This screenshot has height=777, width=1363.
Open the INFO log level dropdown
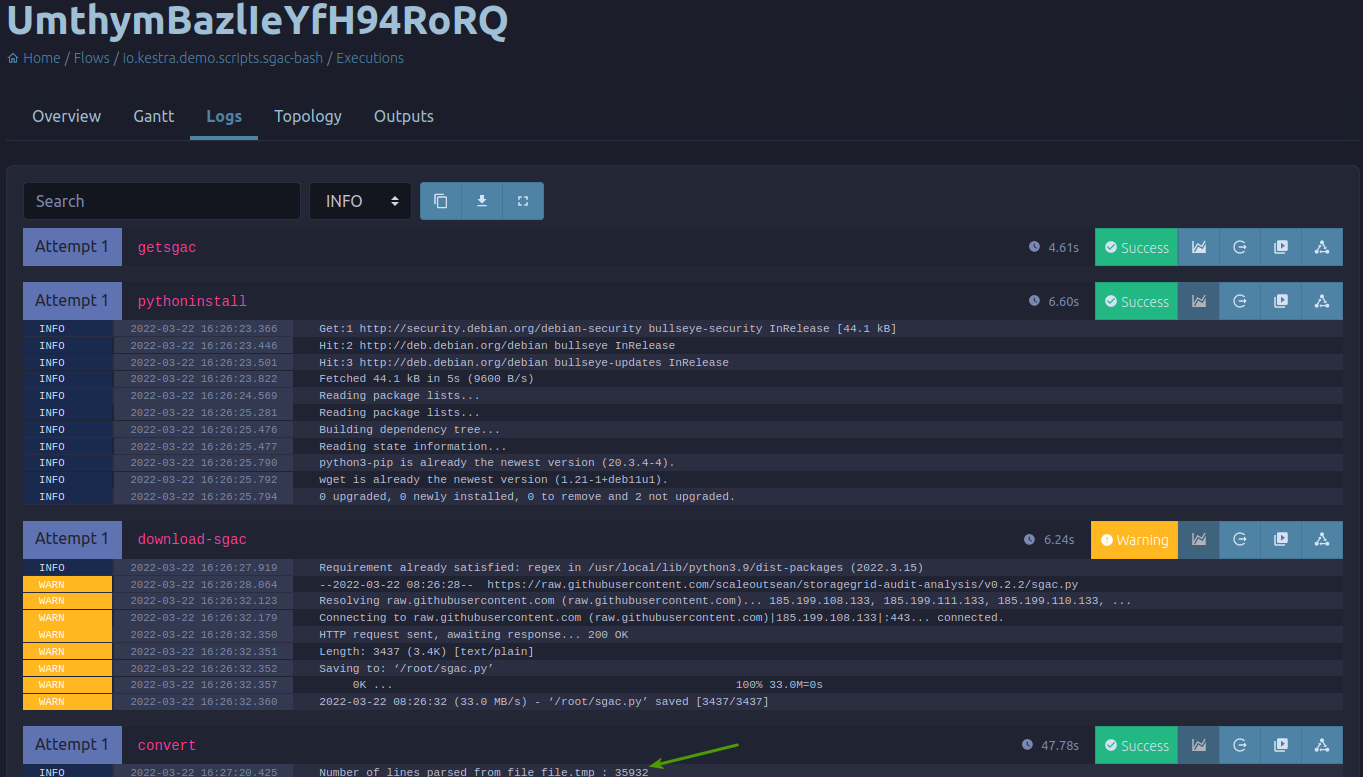coord(360,201)
